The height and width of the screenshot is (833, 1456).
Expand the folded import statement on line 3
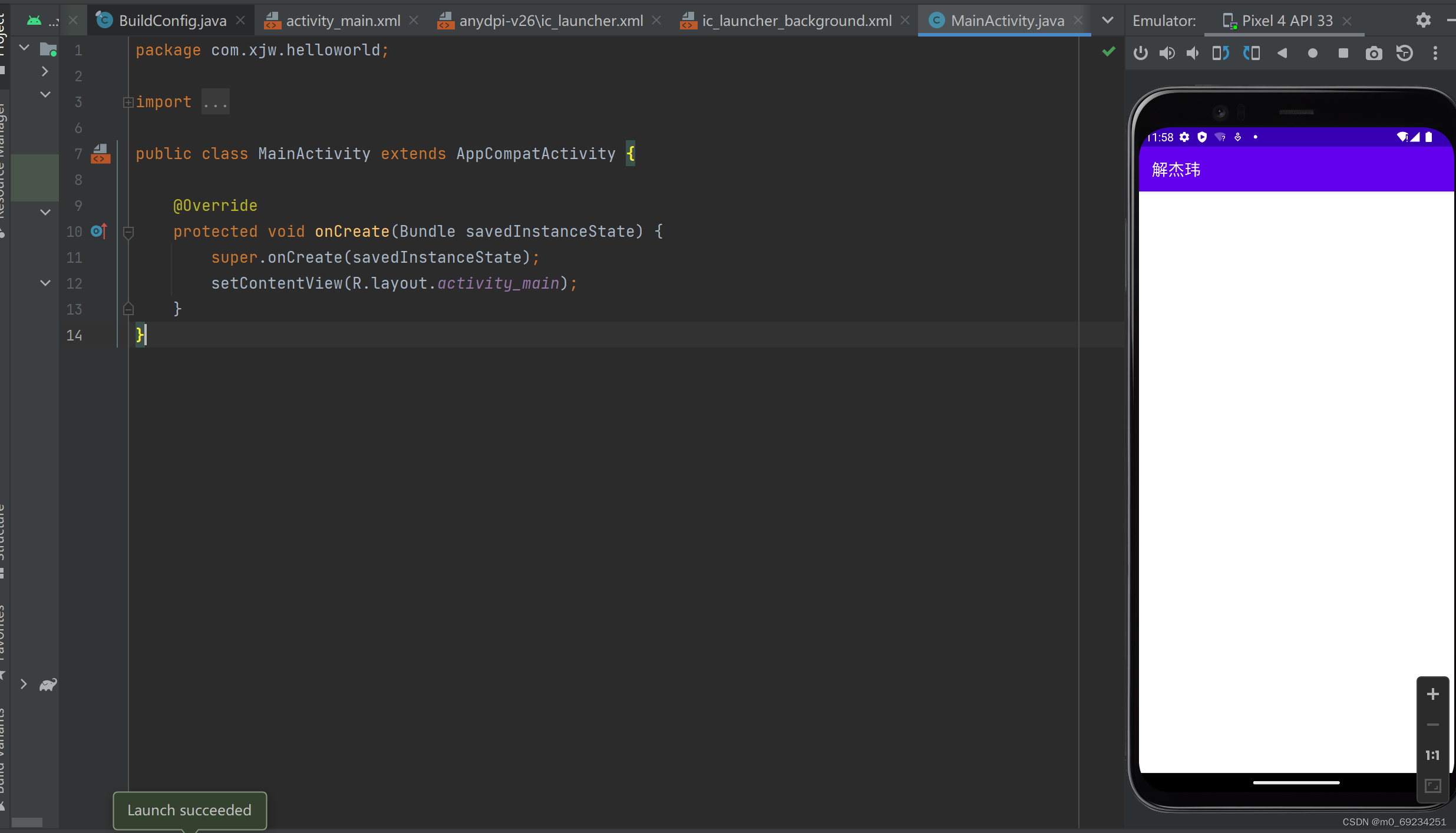[x=129, y=101]
